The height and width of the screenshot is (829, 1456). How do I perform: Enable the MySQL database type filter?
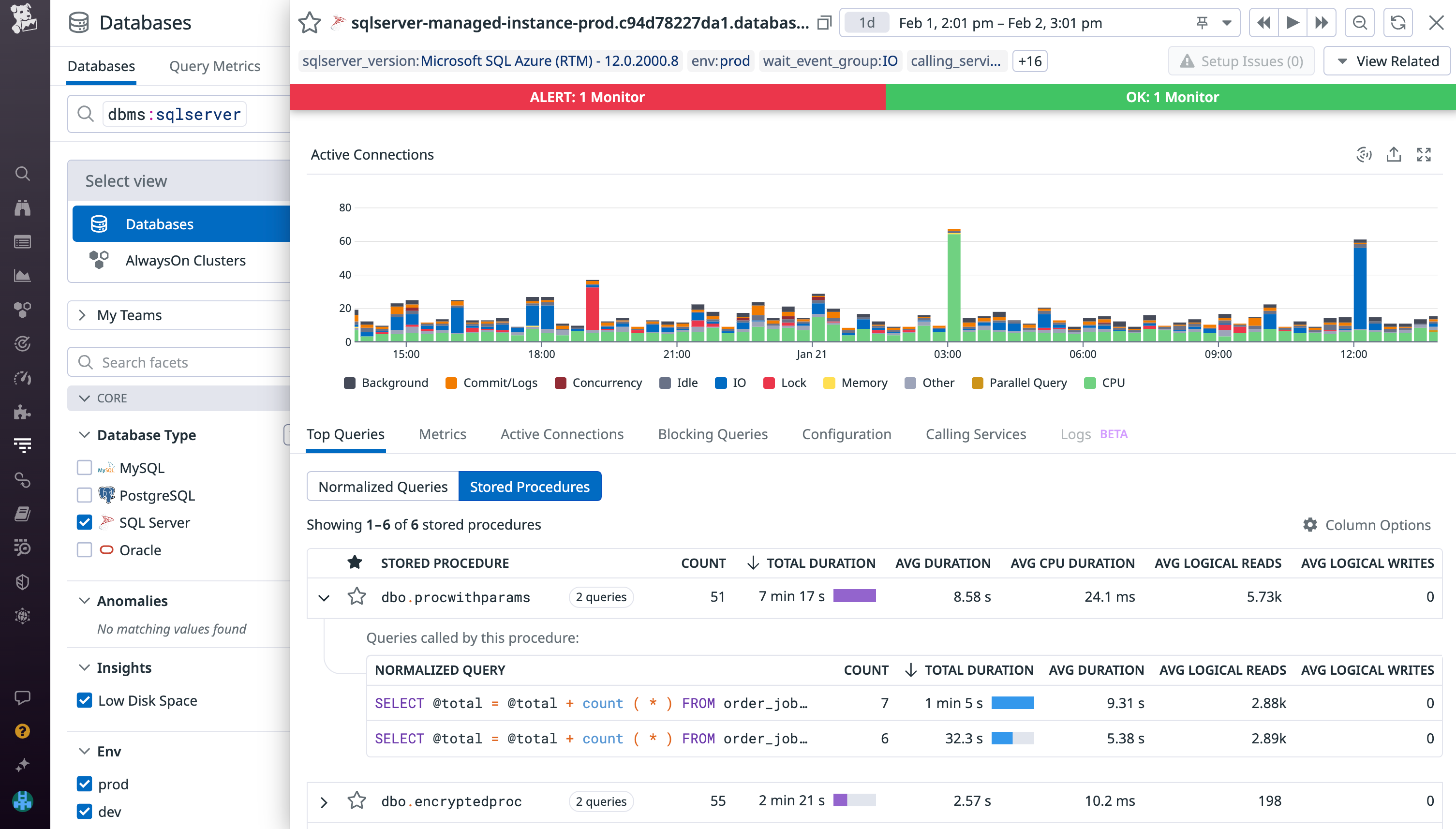pos(84,467)
